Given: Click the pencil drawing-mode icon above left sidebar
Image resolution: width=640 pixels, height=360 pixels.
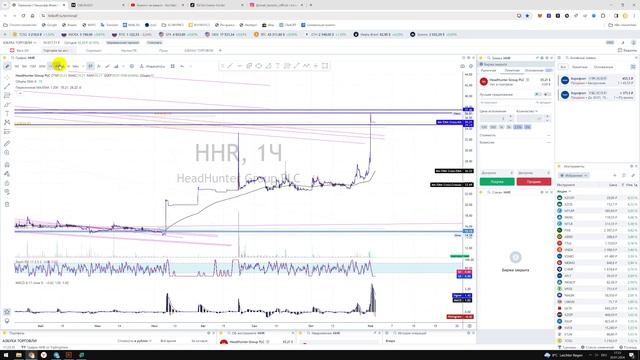Looking at the screenshot, I should [7, 66].
